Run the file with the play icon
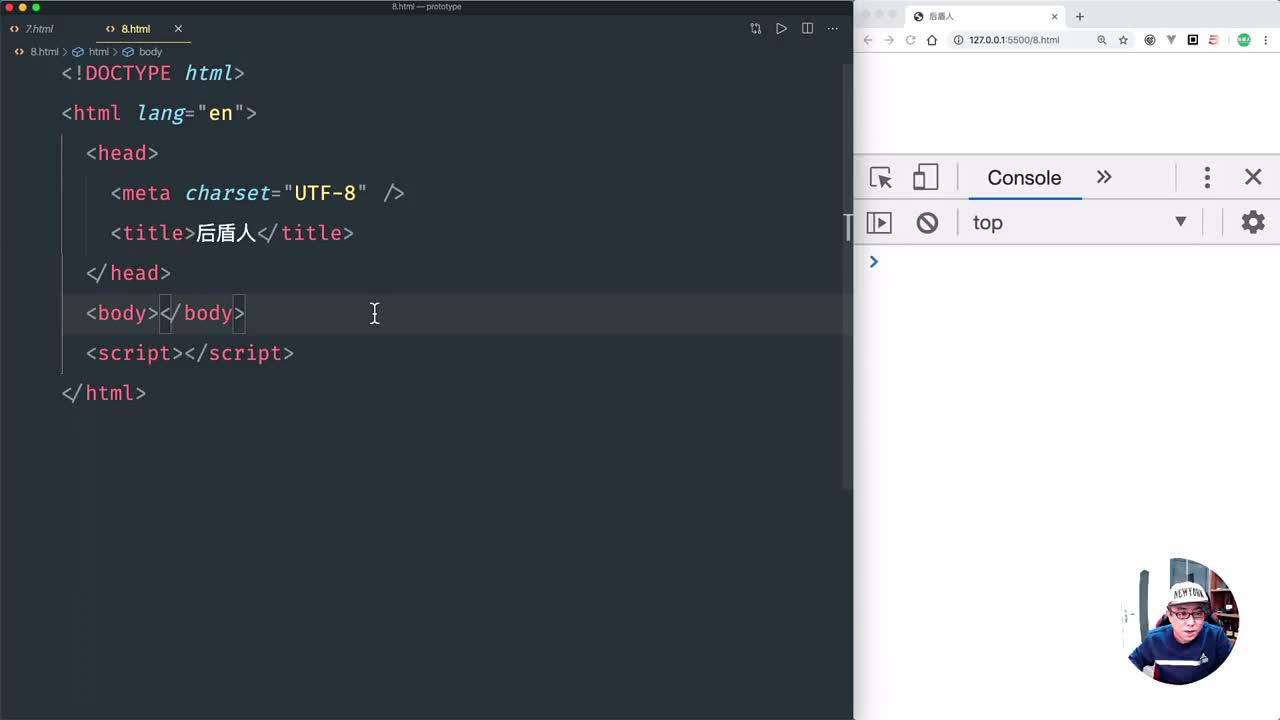The height and width of the screenshot is (720, 1280). (781, 29)
